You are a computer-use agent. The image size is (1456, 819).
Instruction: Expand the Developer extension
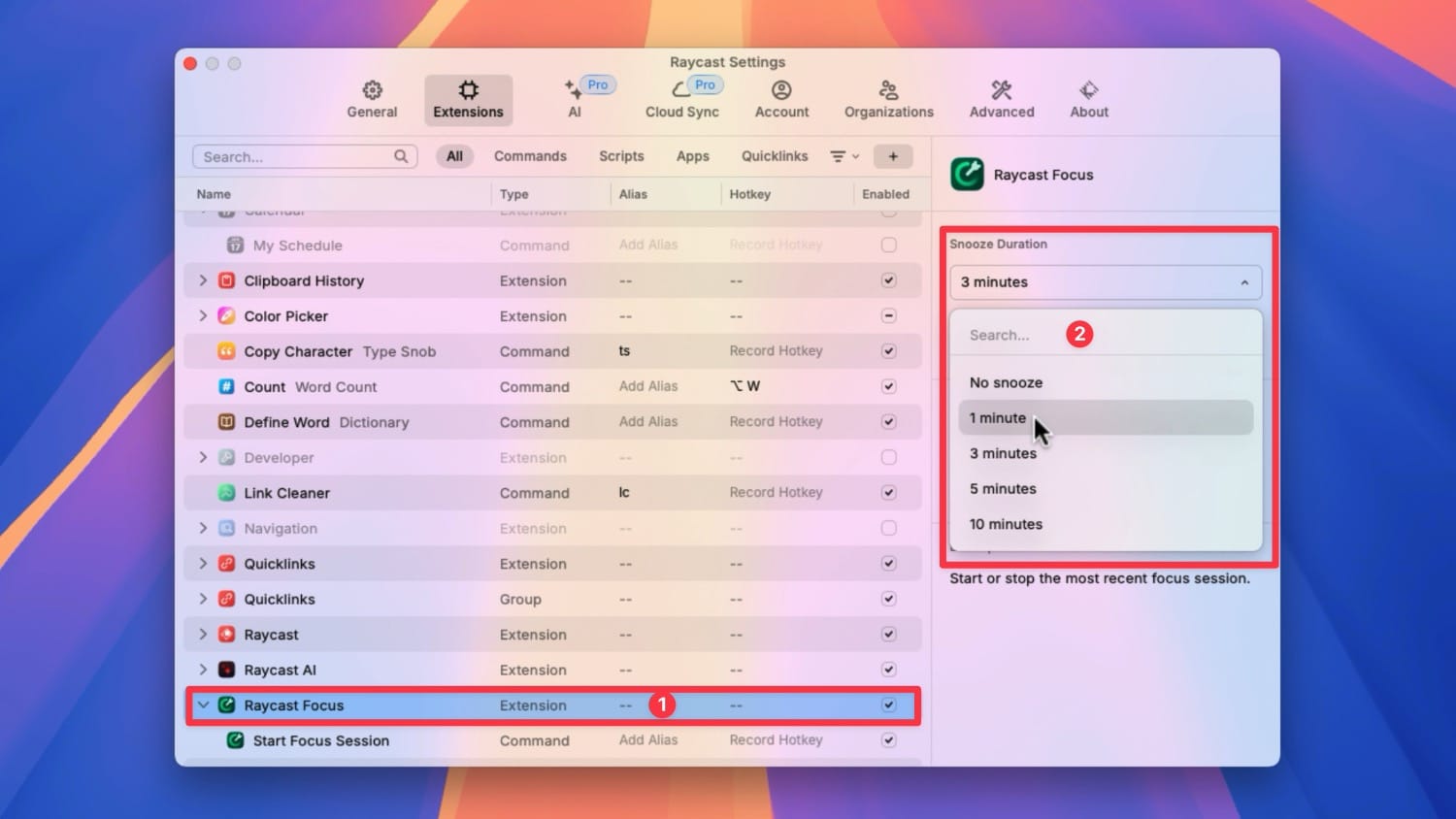tap(203, 458)
